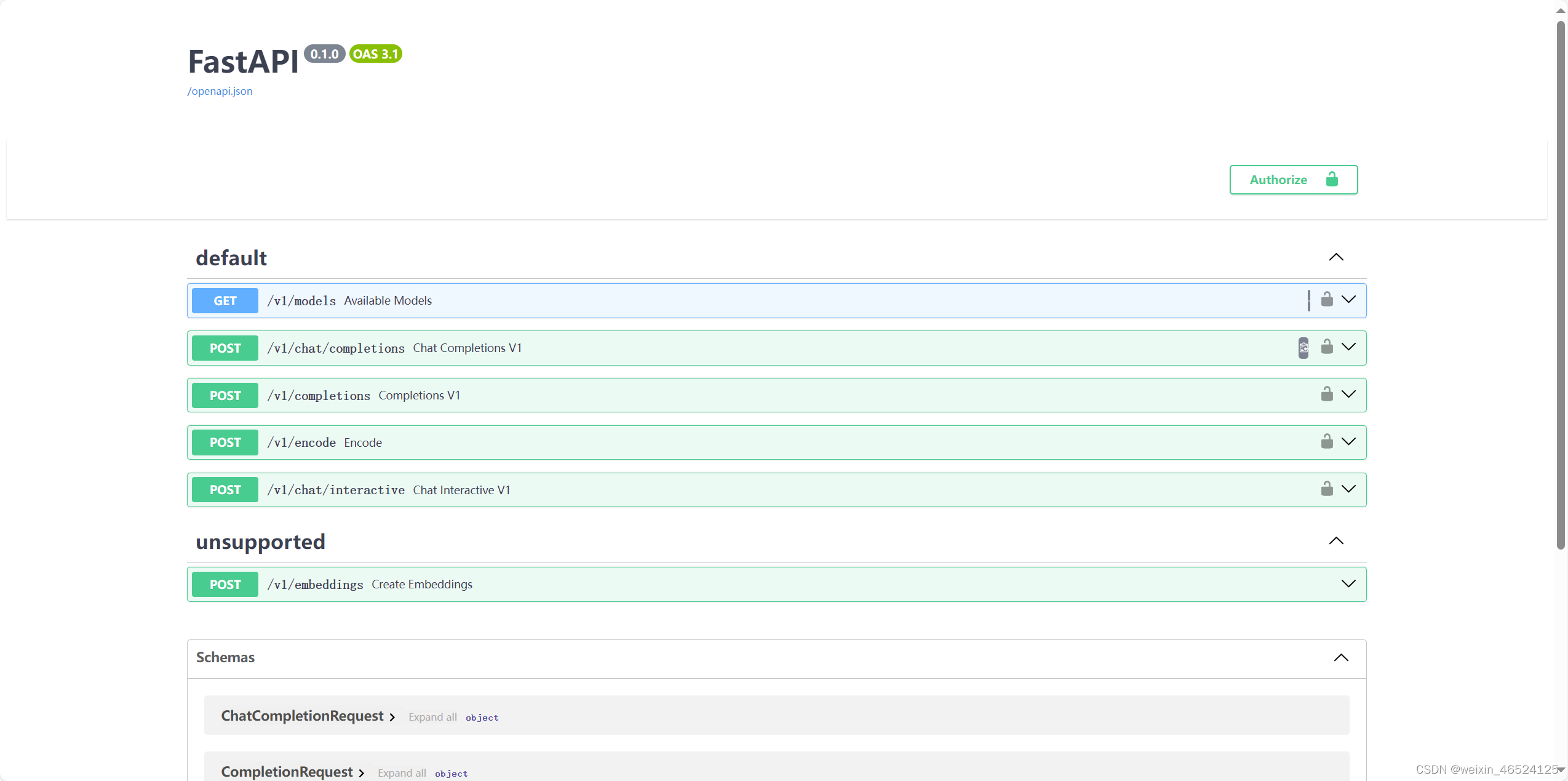1568x781 pixels.
Task: Expand the /v1/completions operation arrow
Action: click(1348, 395)
